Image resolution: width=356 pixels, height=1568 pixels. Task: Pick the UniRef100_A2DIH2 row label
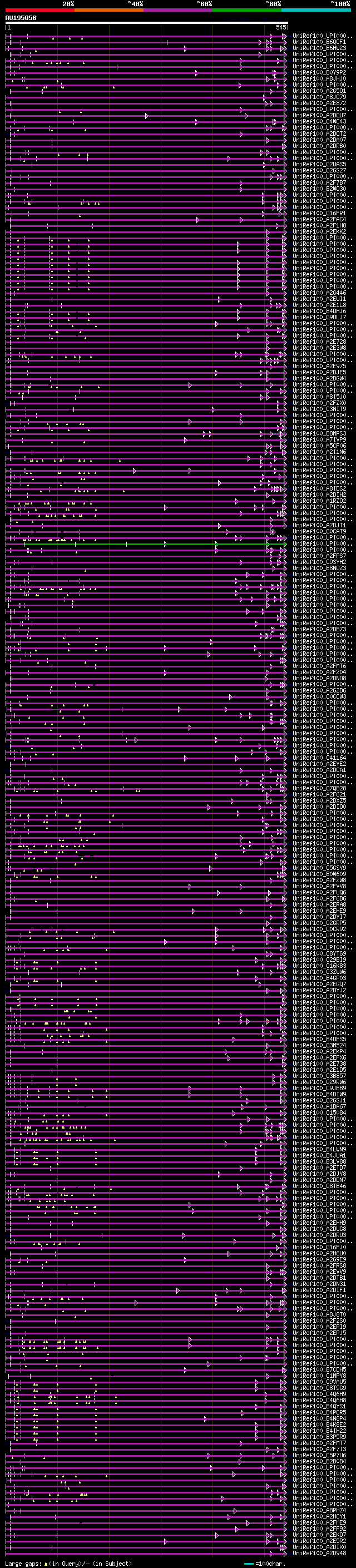(x=319, y=495)
